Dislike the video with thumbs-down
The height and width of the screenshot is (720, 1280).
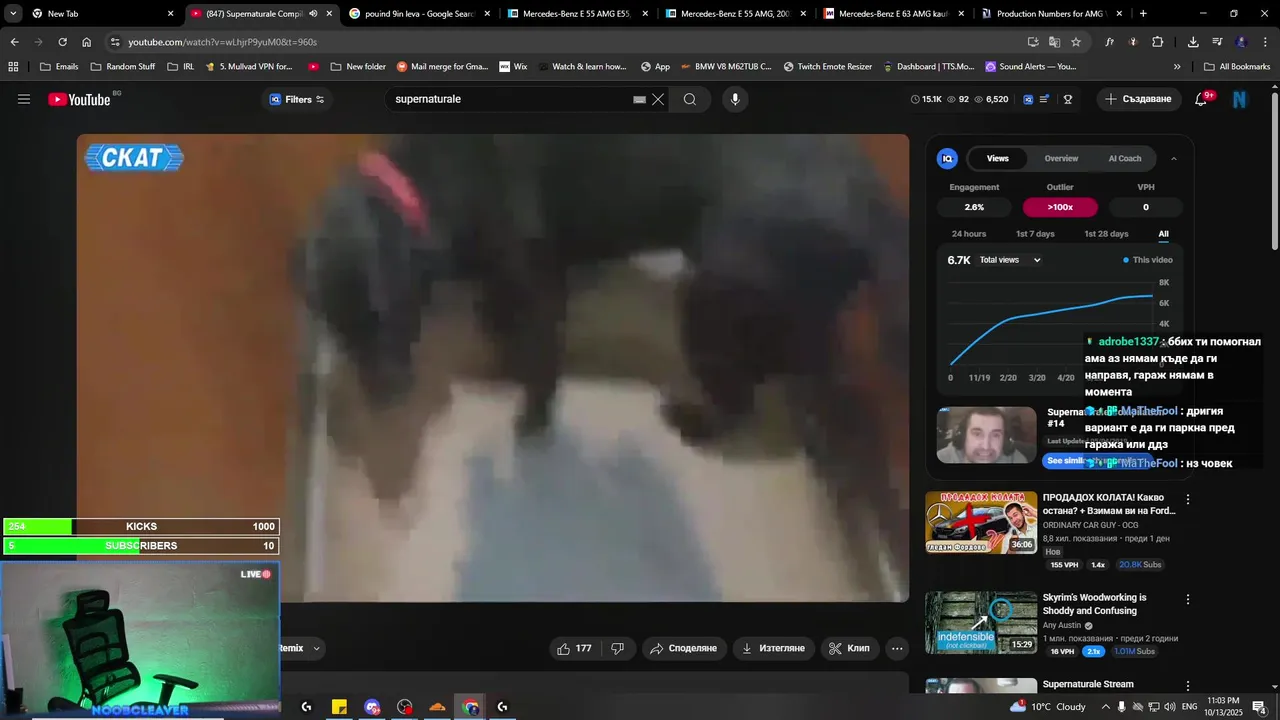pyautogui.click(x=618, y=648)
